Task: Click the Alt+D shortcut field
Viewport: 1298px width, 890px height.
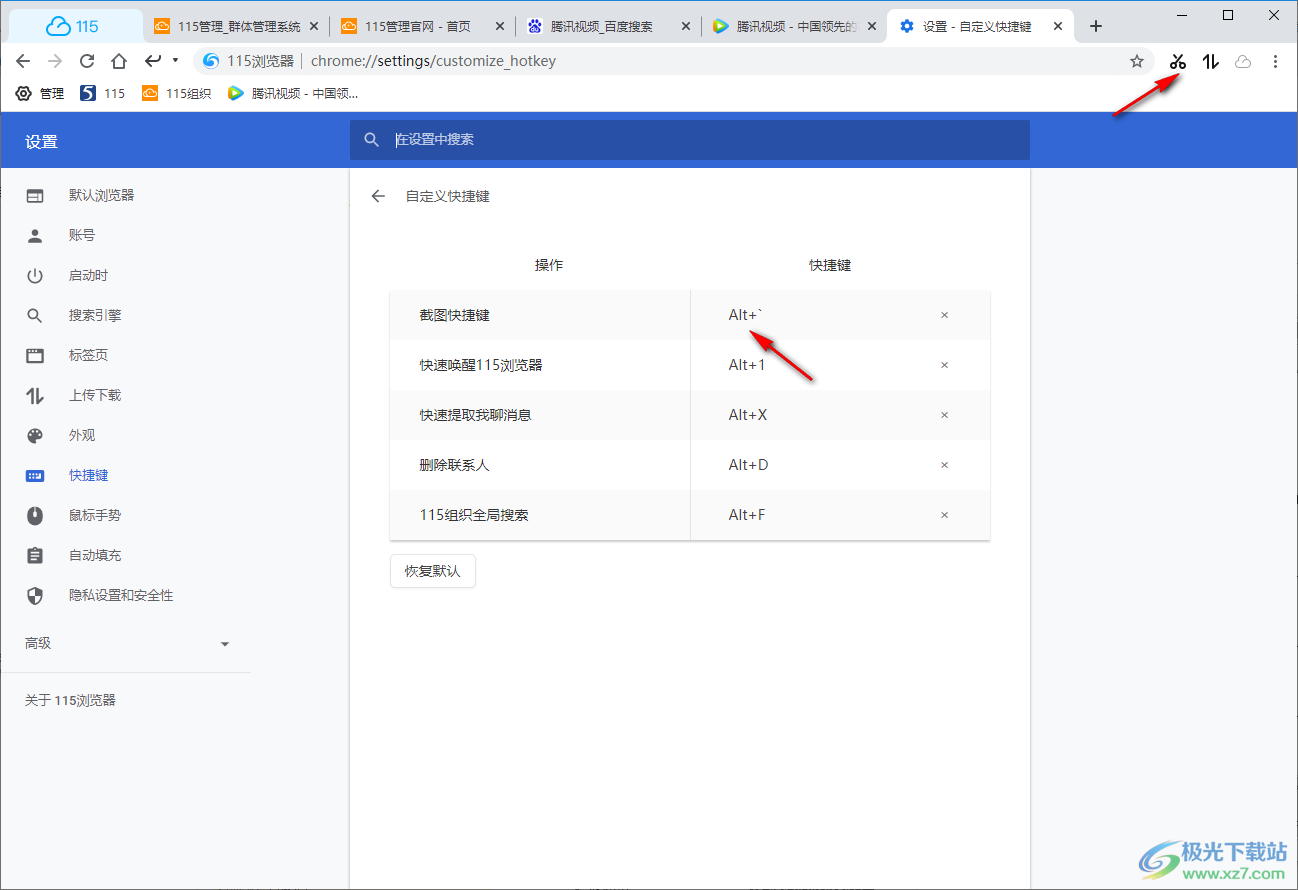Action: tap(748, 465)
